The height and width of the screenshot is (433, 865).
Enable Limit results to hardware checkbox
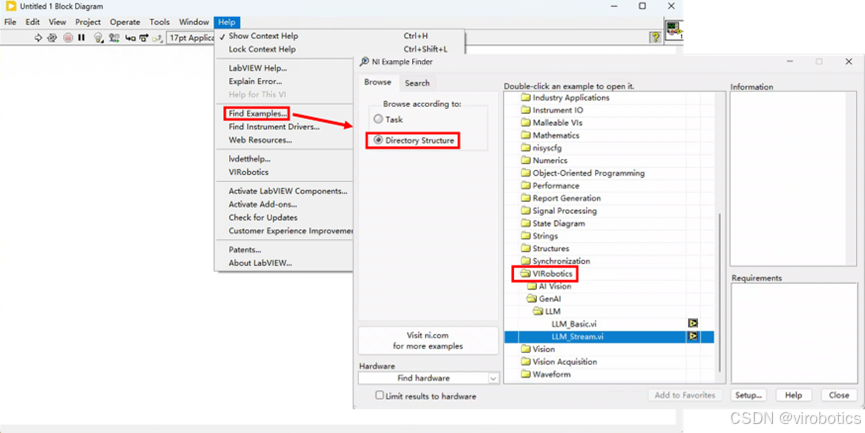(x=380, y=395)
